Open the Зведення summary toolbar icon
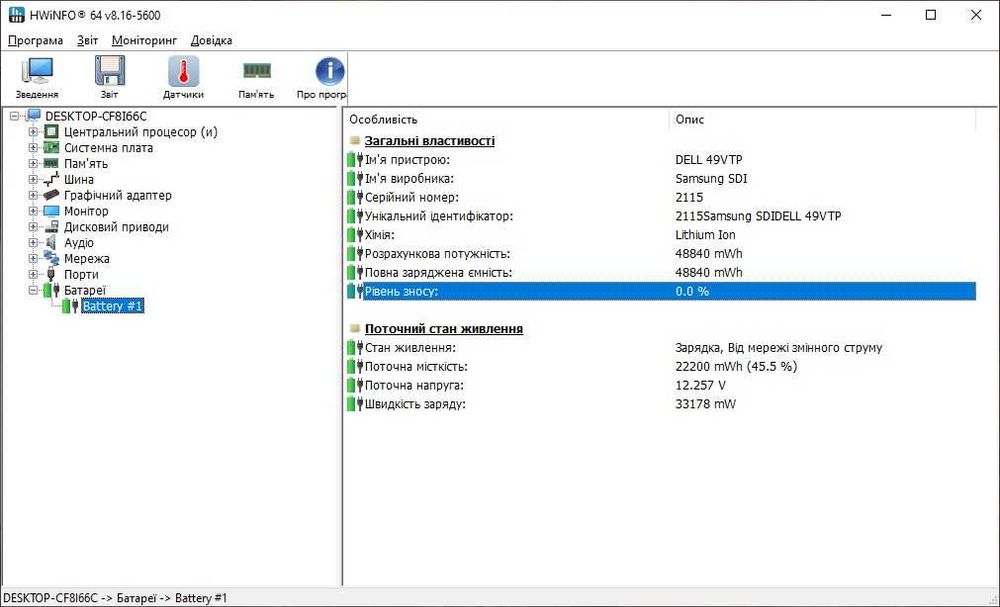The width and height of the screenshot is (1000, 607). (37, 71)
